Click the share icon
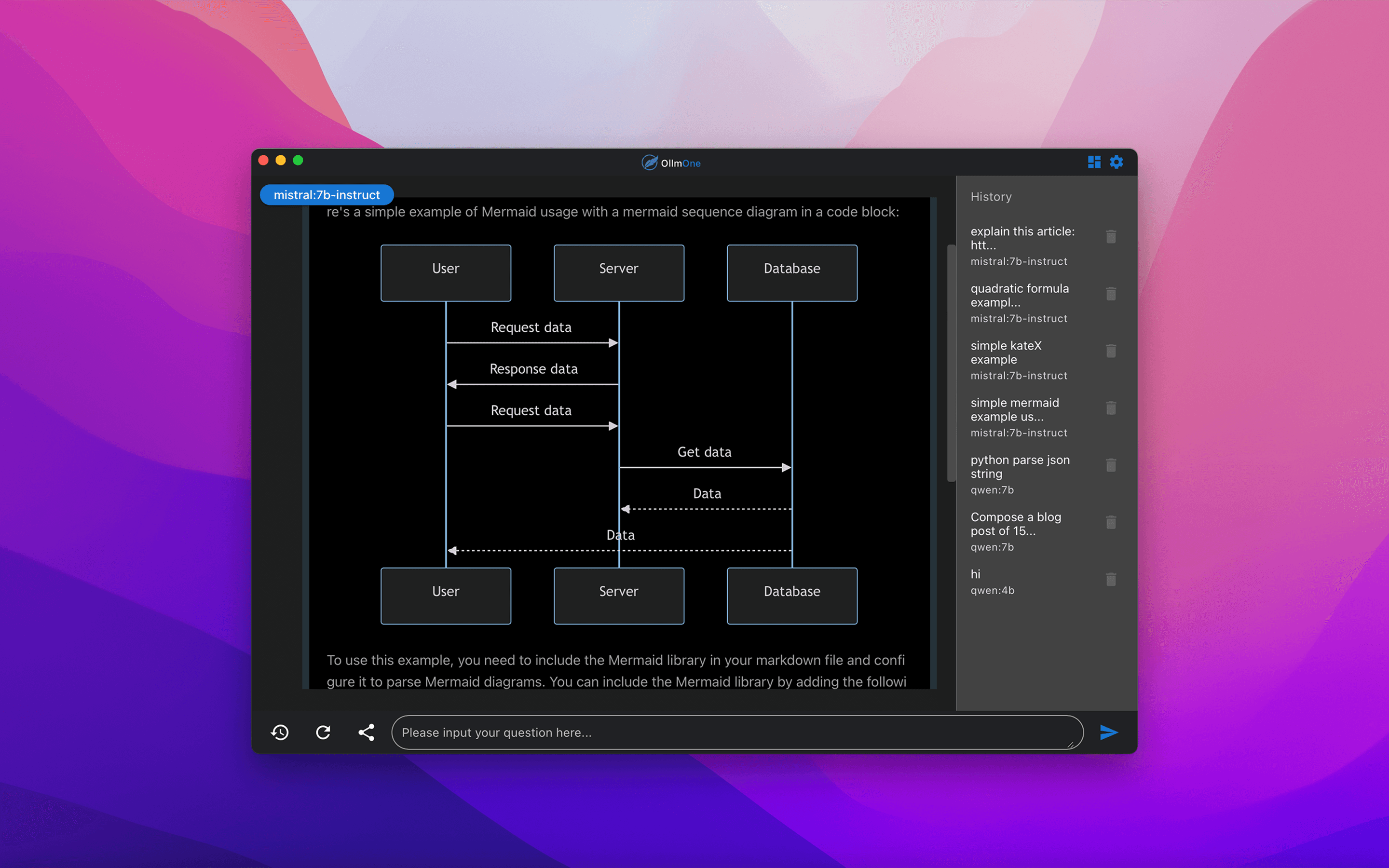Viewport: 1389px width, 868px height. (x=366, y=732)
